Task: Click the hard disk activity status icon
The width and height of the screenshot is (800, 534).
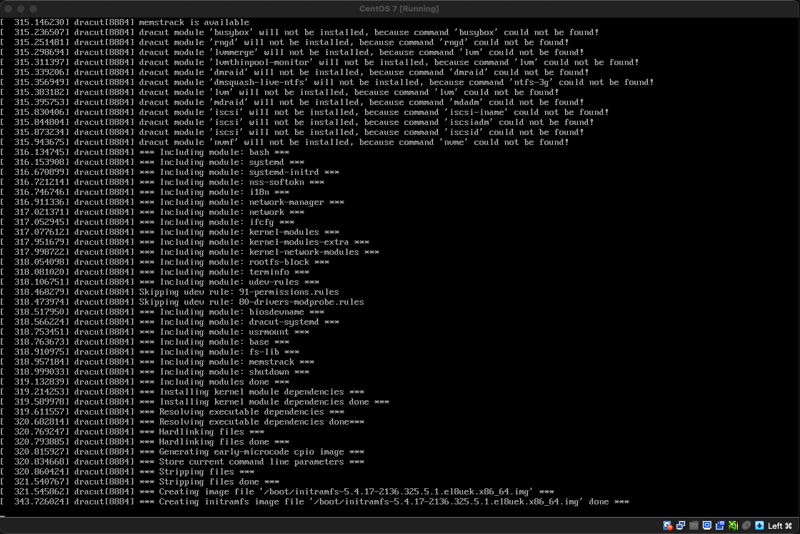Action: pyautogui.click(x=667, y=525)
